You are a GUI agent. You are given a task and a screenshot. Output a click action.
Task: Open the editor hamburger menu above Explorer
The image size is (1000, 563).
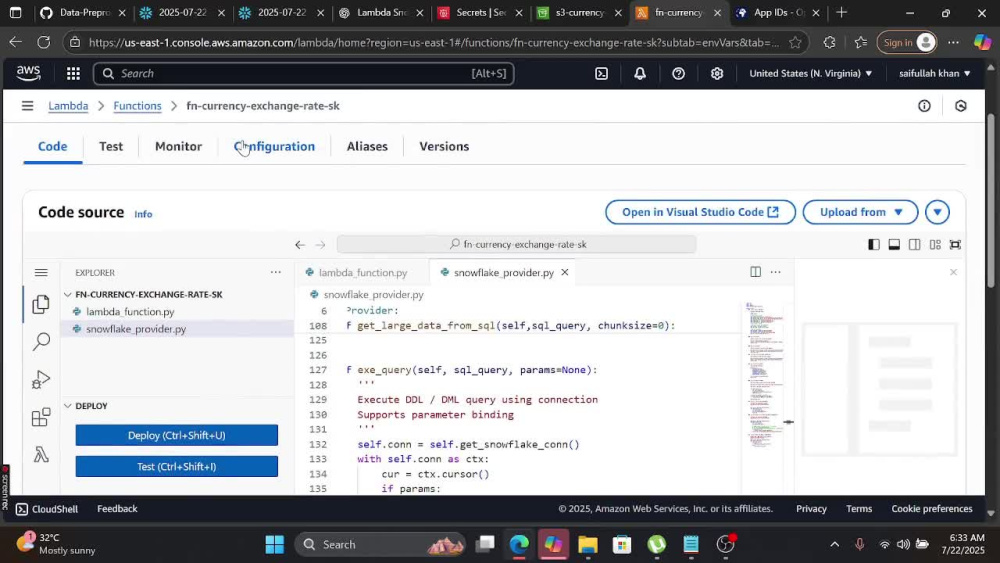(x=41, y=272)
